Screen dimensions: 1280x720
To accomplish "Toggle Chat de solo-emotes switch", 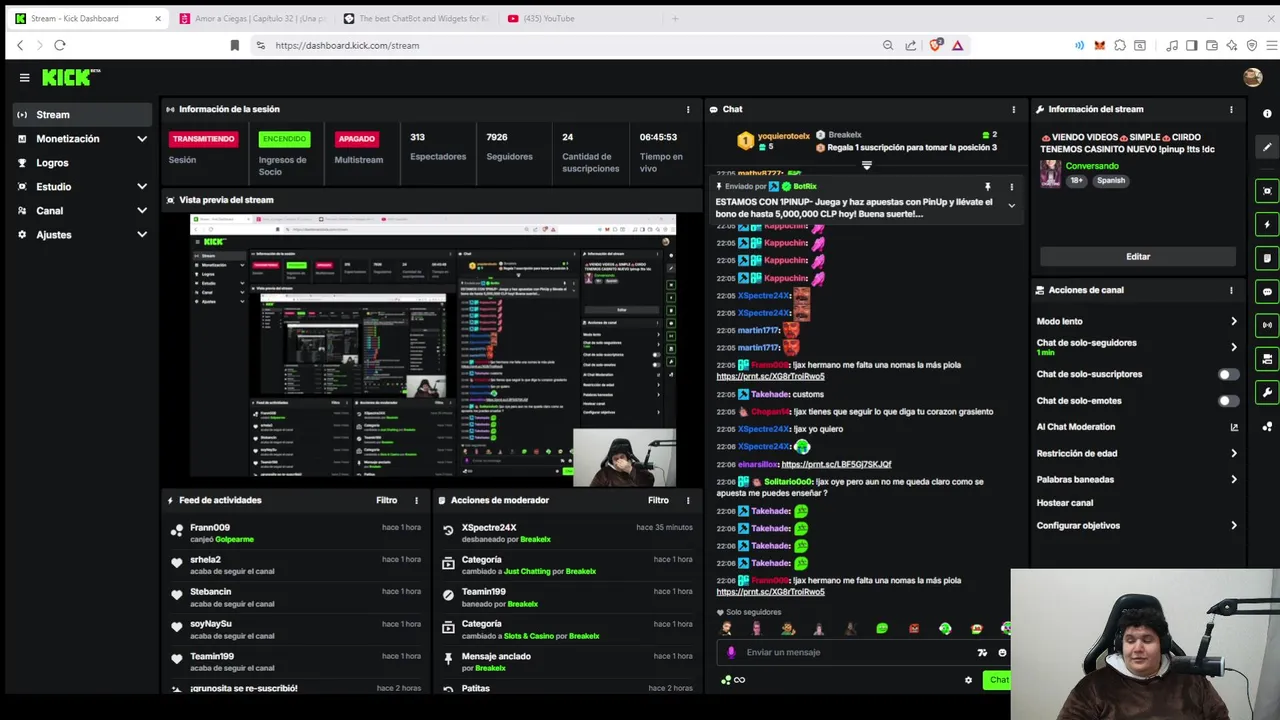I will tap(1228, 401).
